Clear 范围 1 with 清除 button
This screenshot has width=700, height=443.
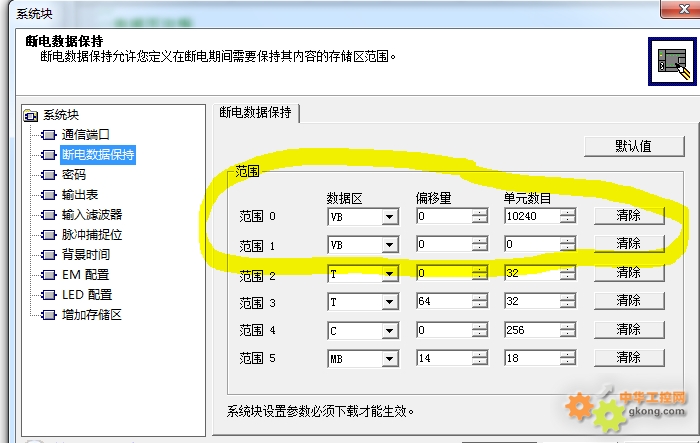coord(629,244)
